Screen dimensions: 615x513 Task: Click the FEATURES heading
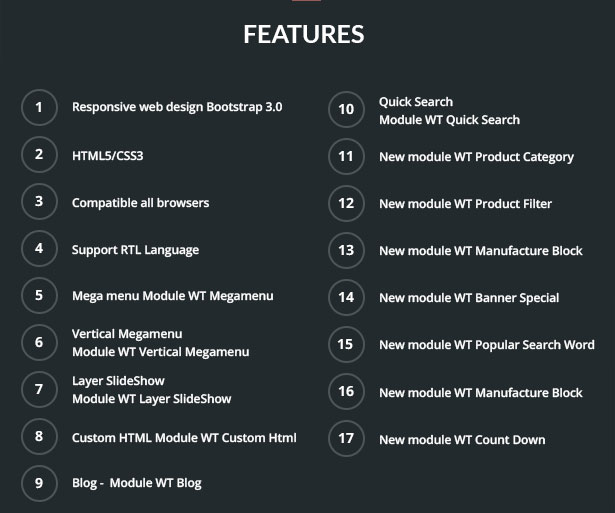(304, 34)
